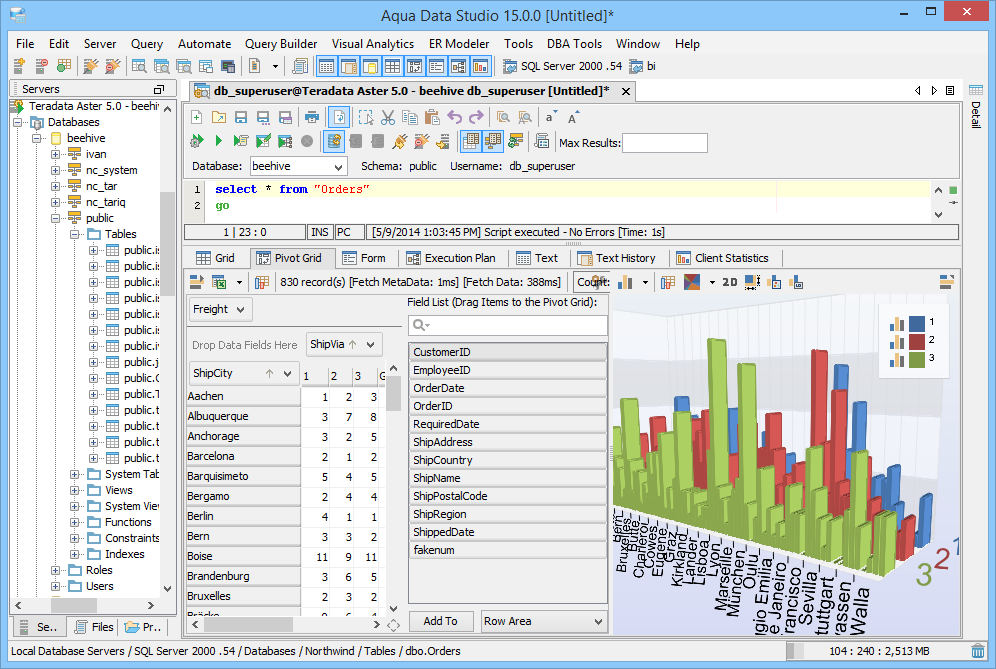
Task: Switch to the Client Statistics tab
Action: pyautogui.click(x=723, y=258)
